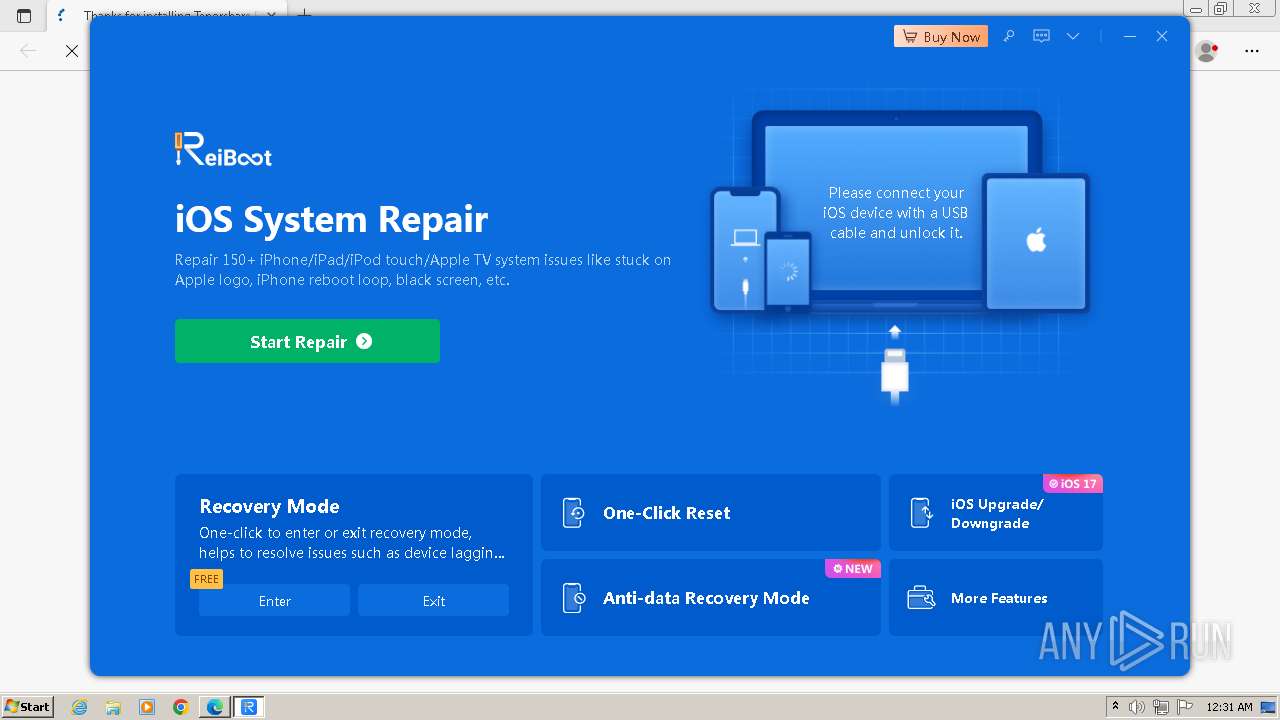Click the browser back arrow
Screen dimensions: 1280x720
pyautogui.click(x=28, y=50)
